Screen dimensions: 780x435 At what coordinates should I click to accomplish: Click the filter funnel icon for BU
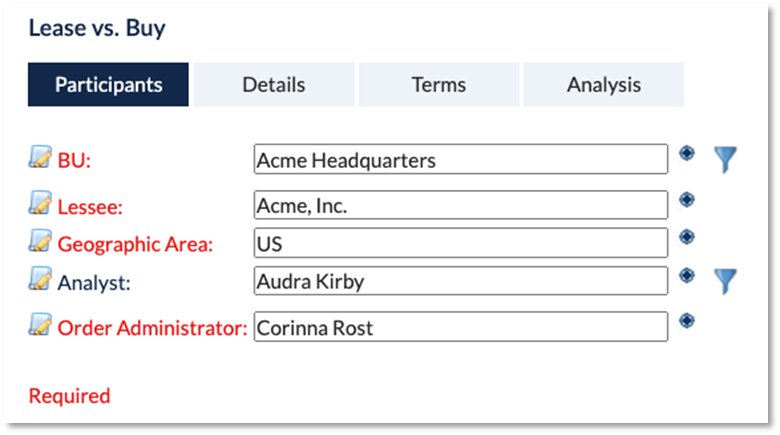[725, 160]
